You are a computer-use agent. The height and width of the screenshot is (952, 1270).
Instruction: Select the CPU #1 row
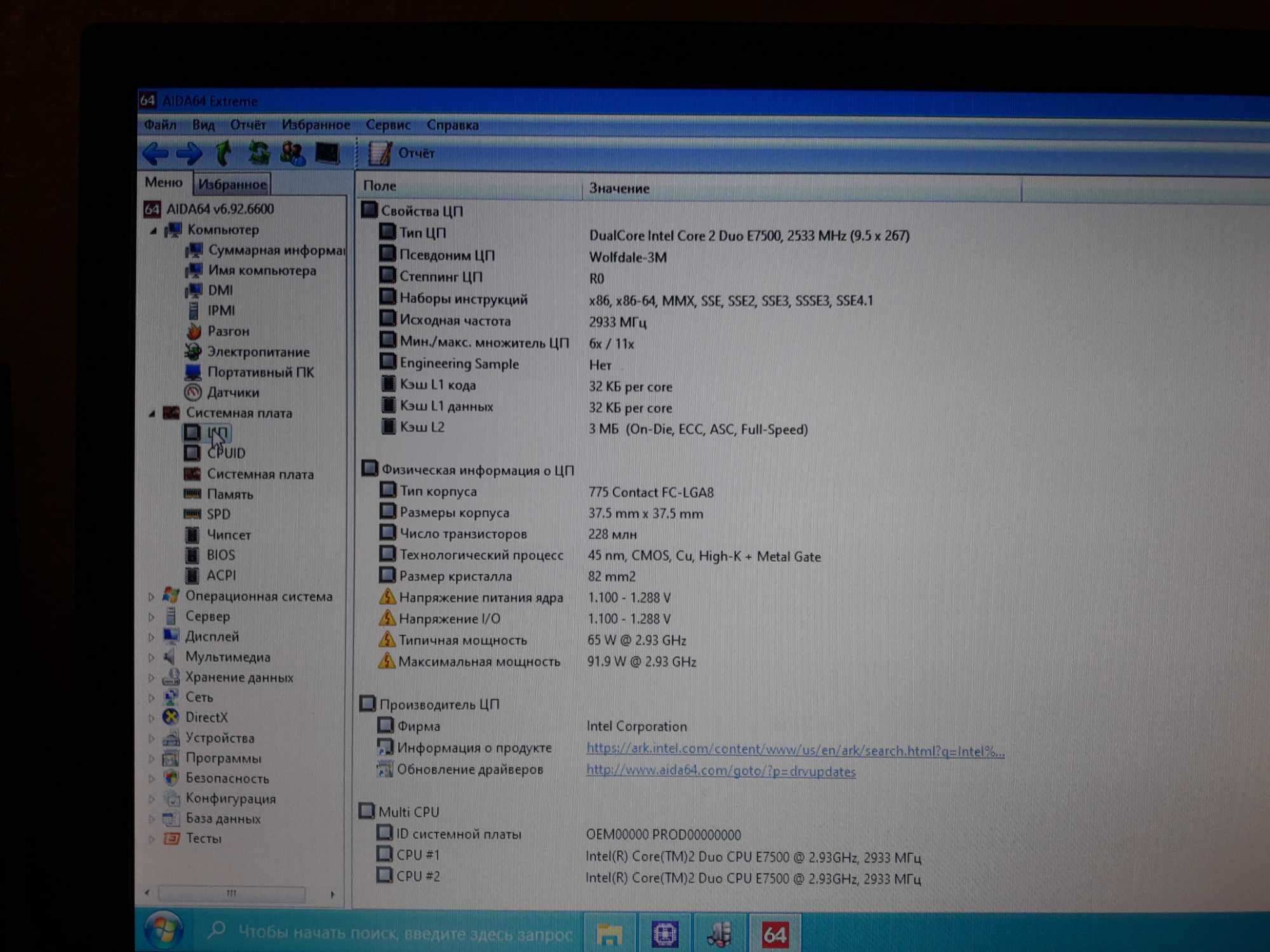648,856
